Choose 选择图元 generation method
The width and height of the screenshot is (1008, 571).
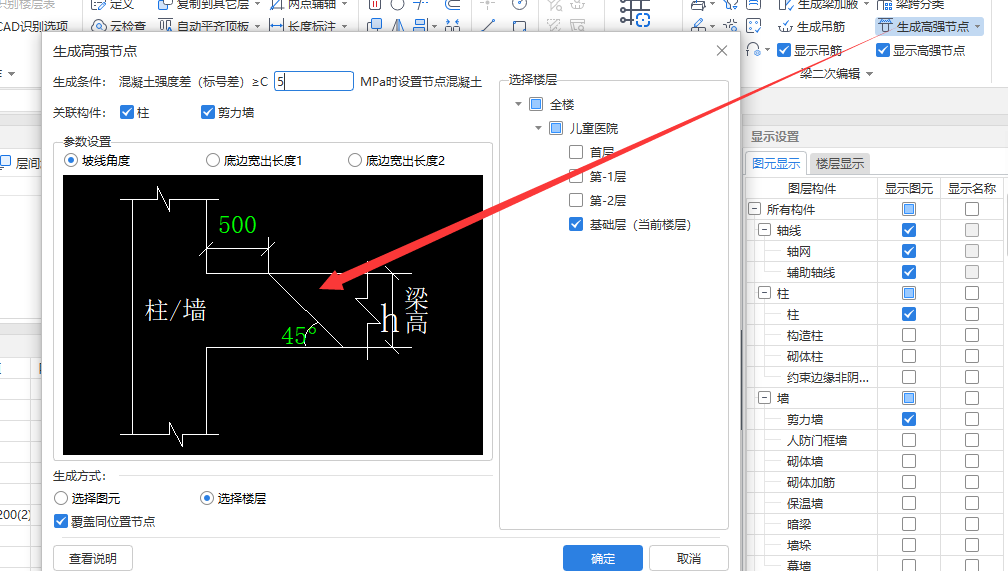pyautogui.click(x=61, y=498)
